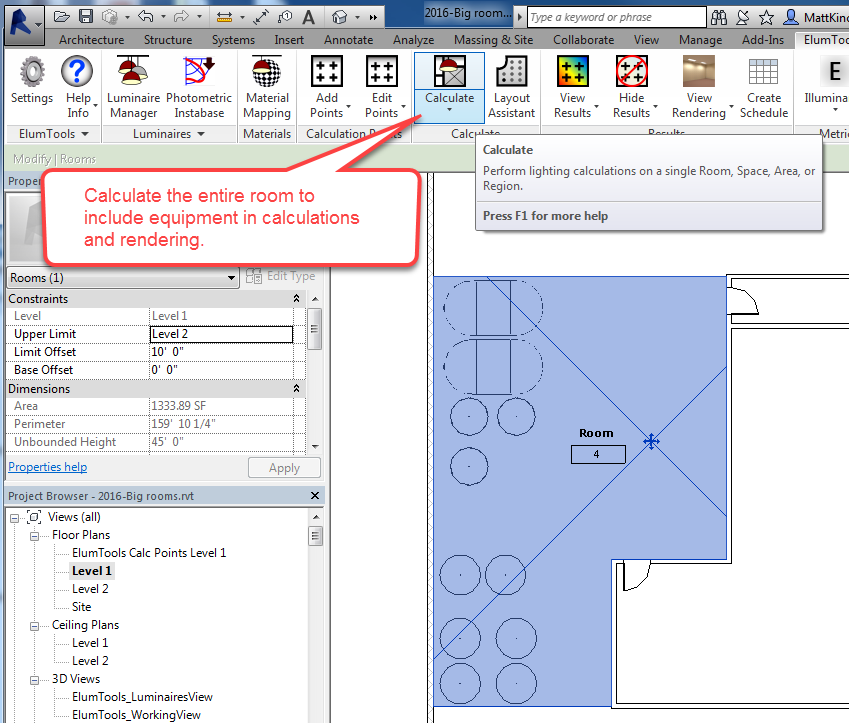Image resolution: width=849 pixels, height=723 pixels.
Task: Open the Material Mapping tool
Action: coord(267,87)
